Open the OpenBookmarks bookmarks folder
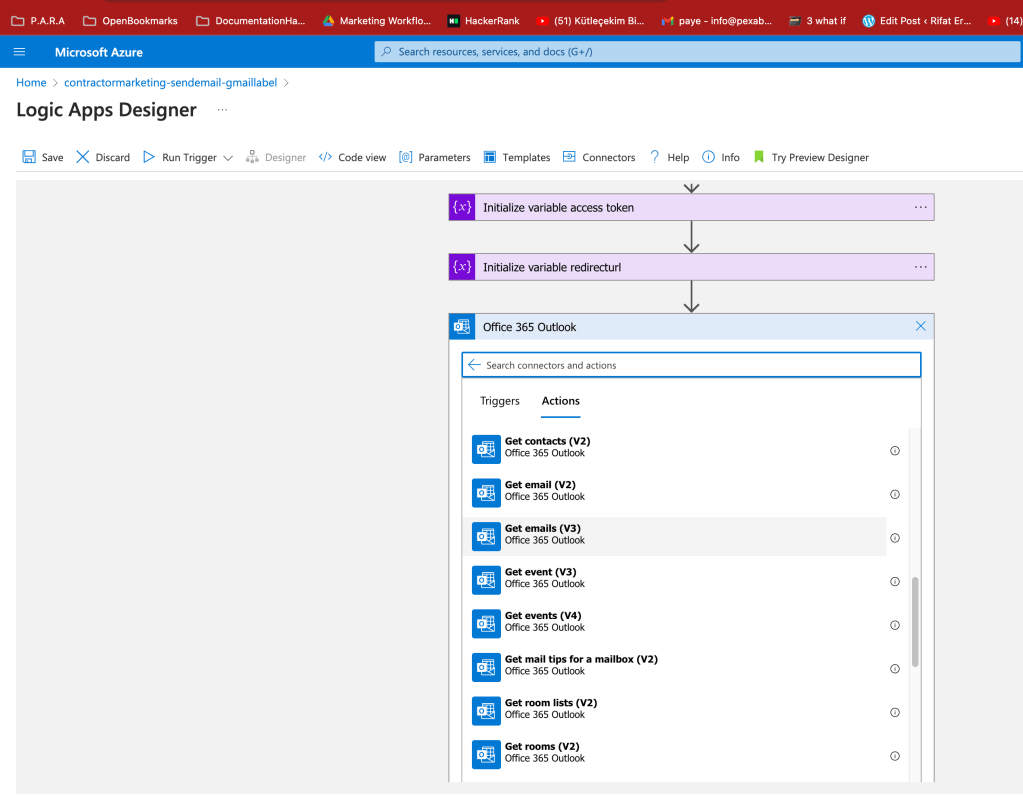The image size is (1023, 810). coord(130,21)
